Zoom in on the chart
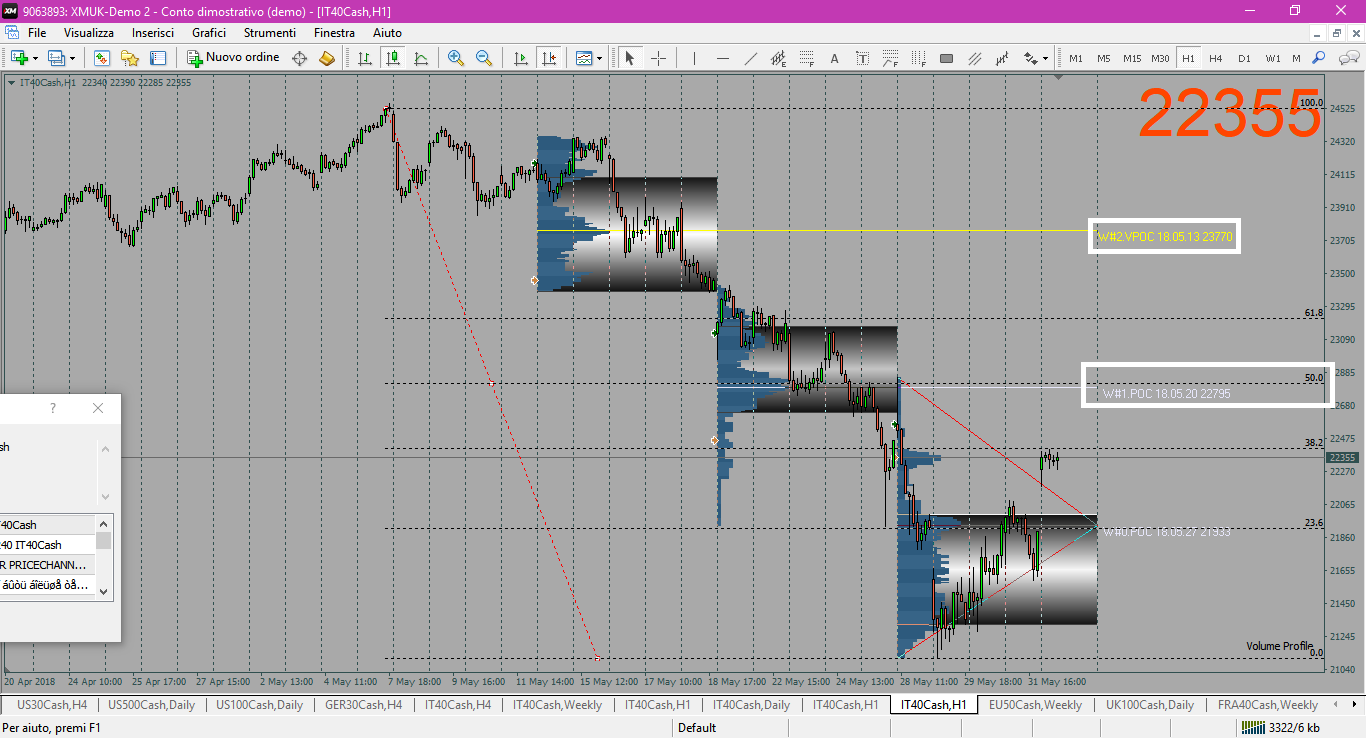This screenshot has height=738, width=1366. pos(456,58)
